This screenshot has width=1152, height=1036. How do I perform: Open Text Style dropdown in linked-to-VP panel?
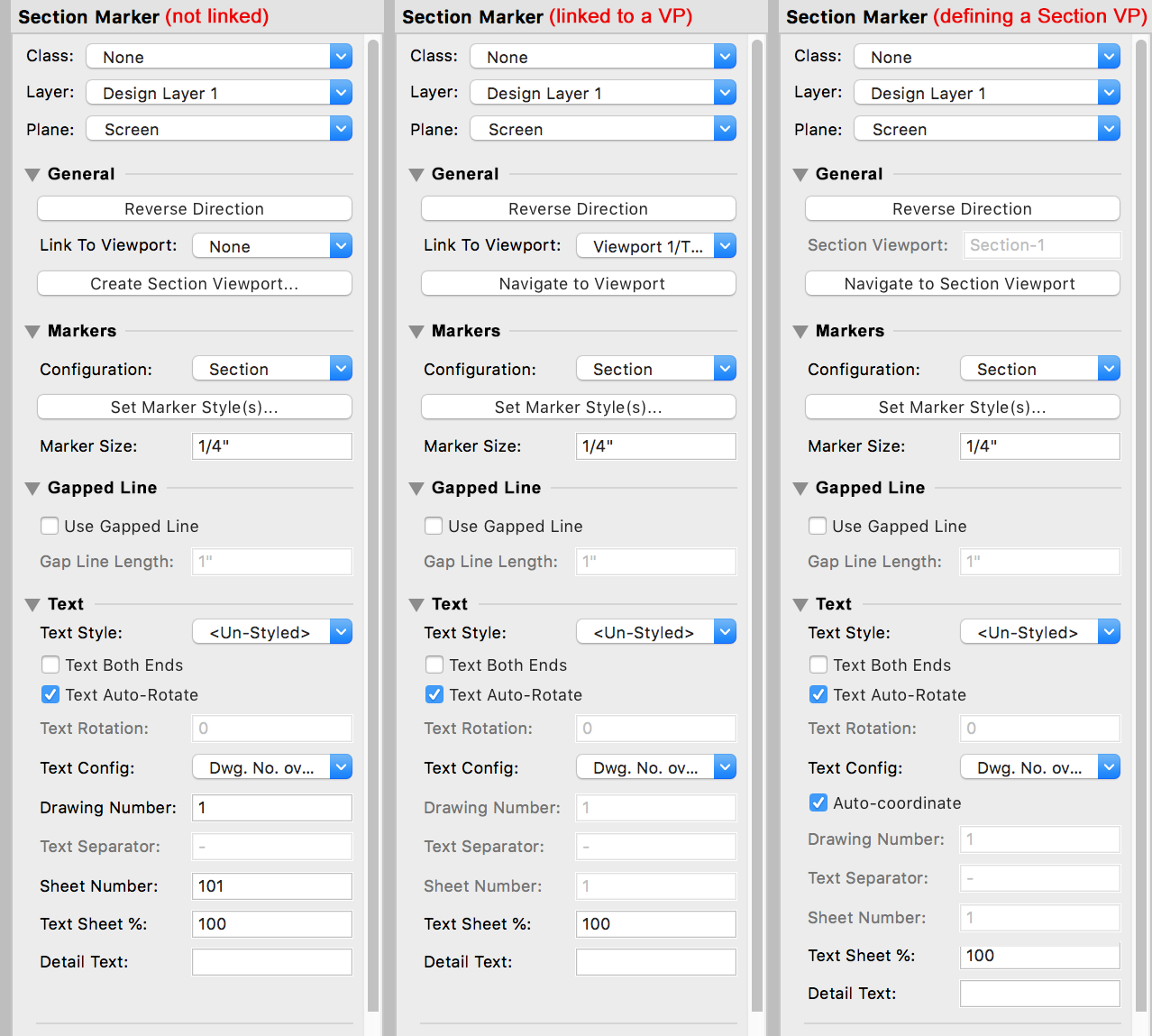(655, 632)
